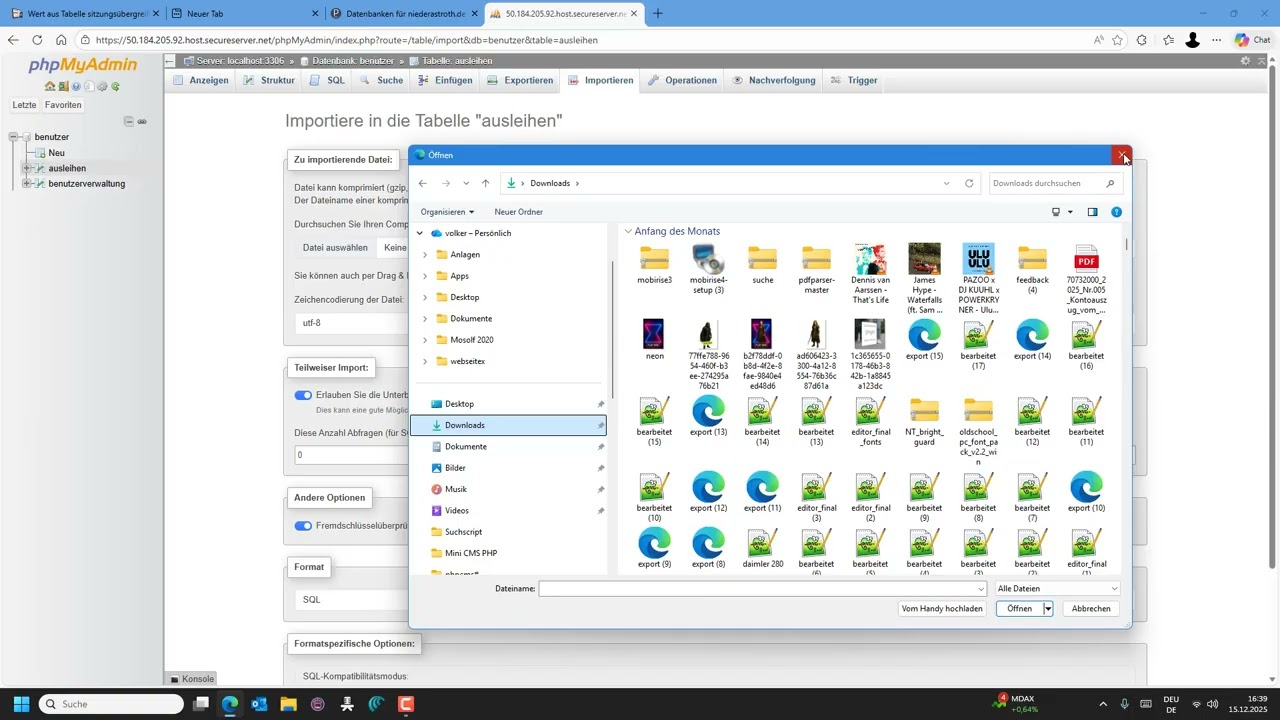Collapse the Anfang des Monats group
This screenshot has width=1280, height=720.
[x=628, y=231]
